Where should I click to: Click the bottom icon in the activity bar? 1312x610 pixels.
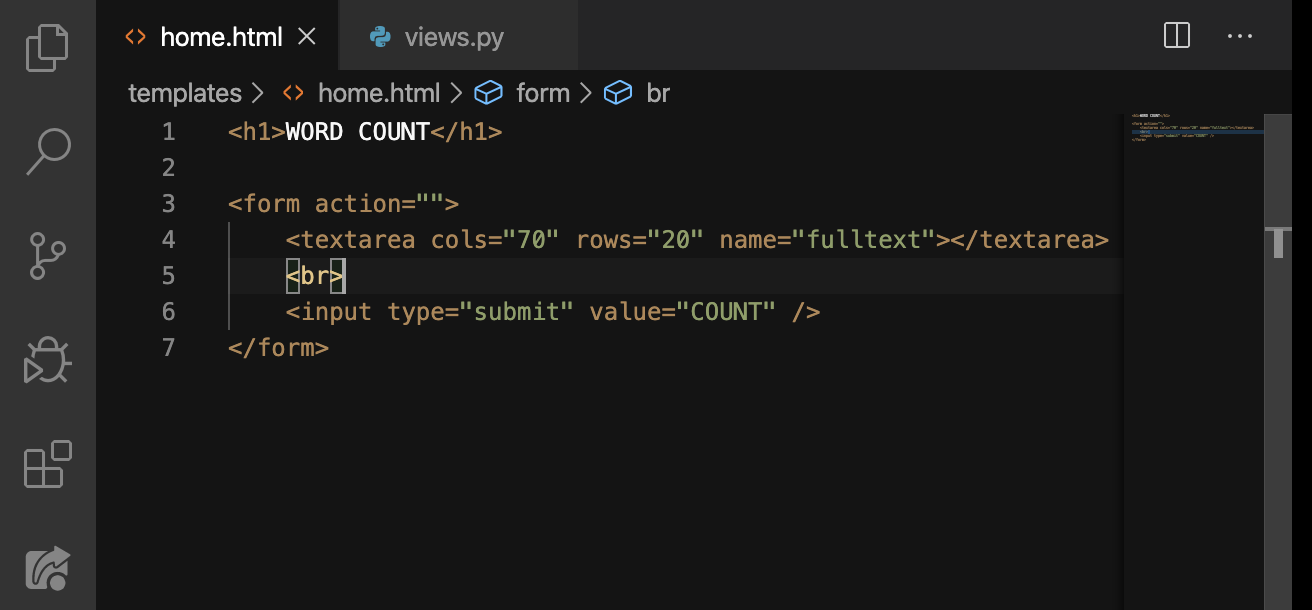(46, 568)
